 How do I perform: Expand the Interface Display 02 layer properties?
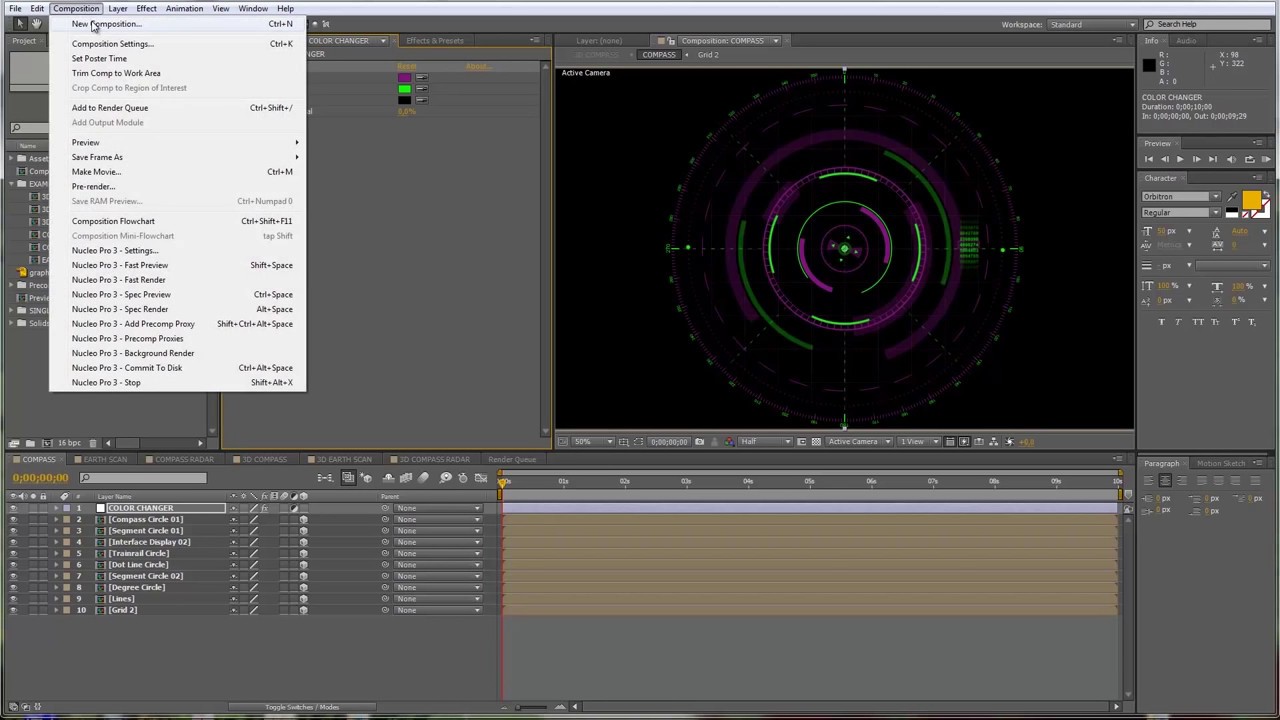point(56,542)
